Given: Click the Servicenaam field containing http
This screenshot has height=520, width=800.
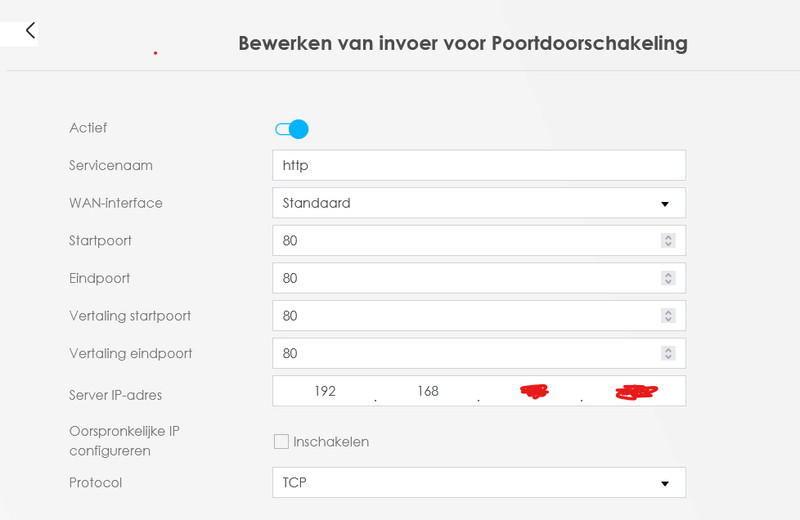Looking at the screenshot, I should click(478, 165).
